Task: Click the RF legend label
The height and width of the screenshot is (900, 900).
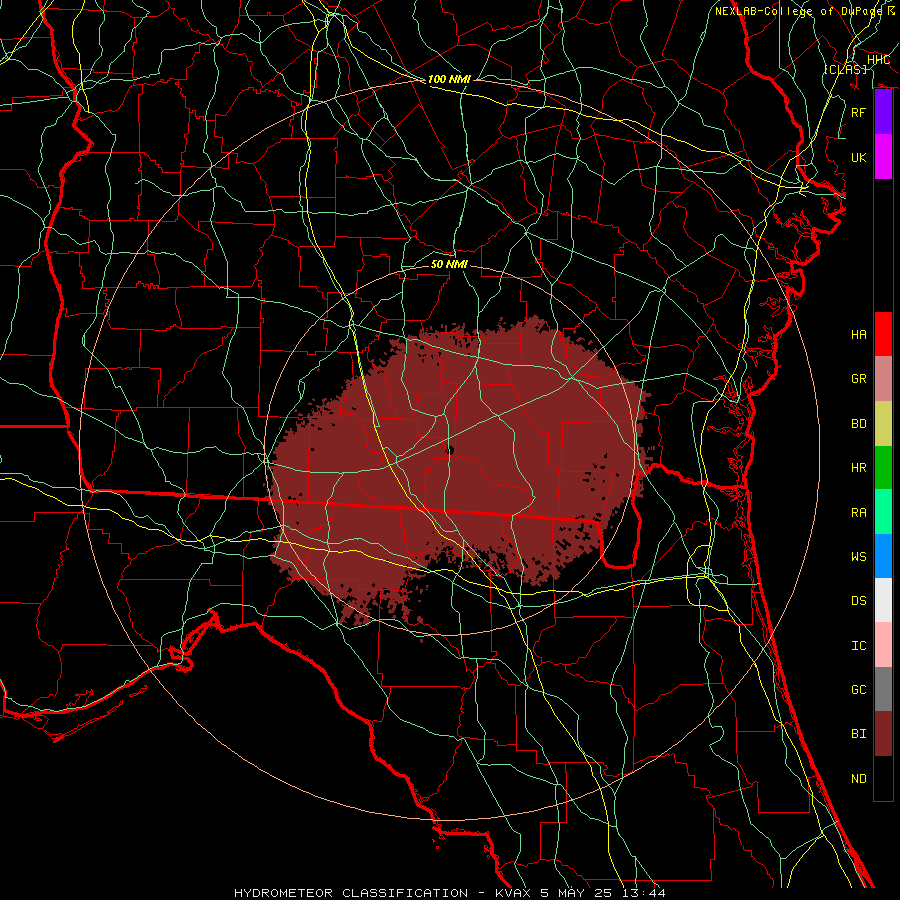Action: coord(859,112)
